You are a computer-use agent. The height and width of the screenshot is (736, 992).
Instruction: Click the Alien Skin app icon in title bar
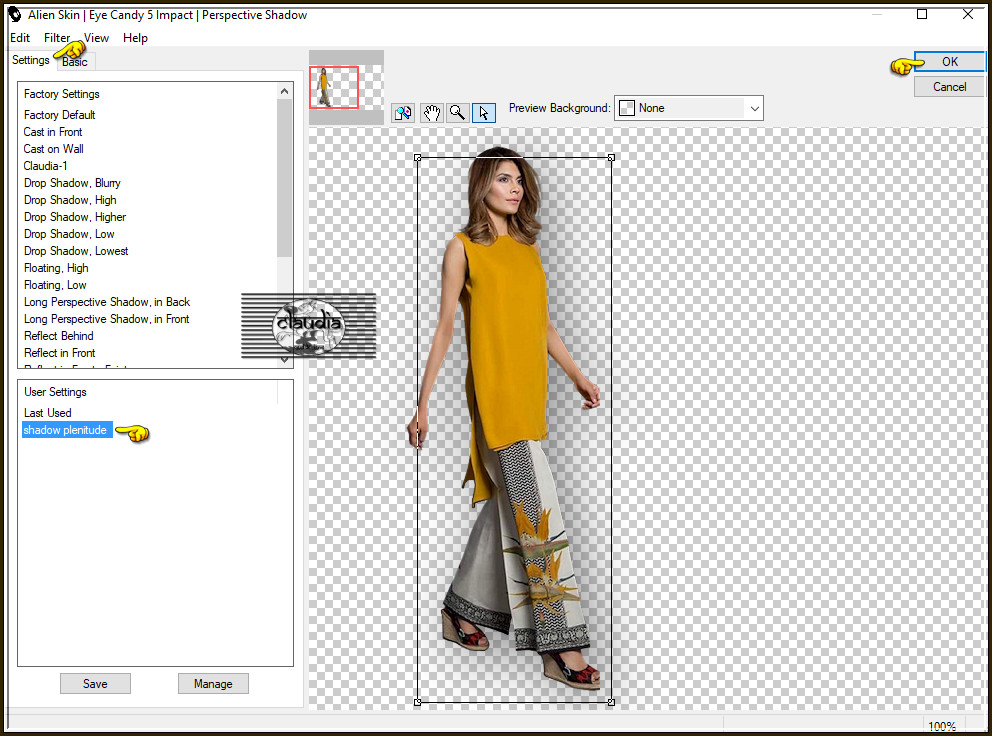(x=15, y=15)
